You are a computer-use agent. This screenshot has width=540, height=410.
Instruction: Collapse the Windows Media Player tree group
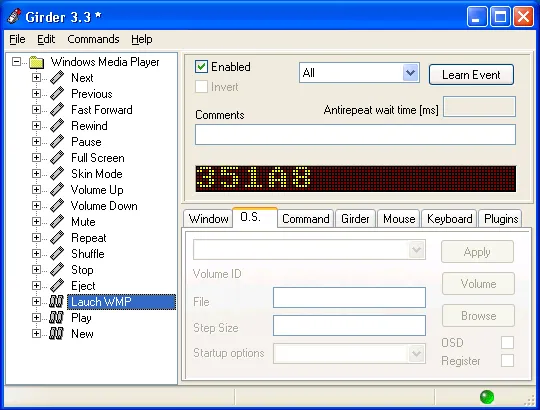16,62
